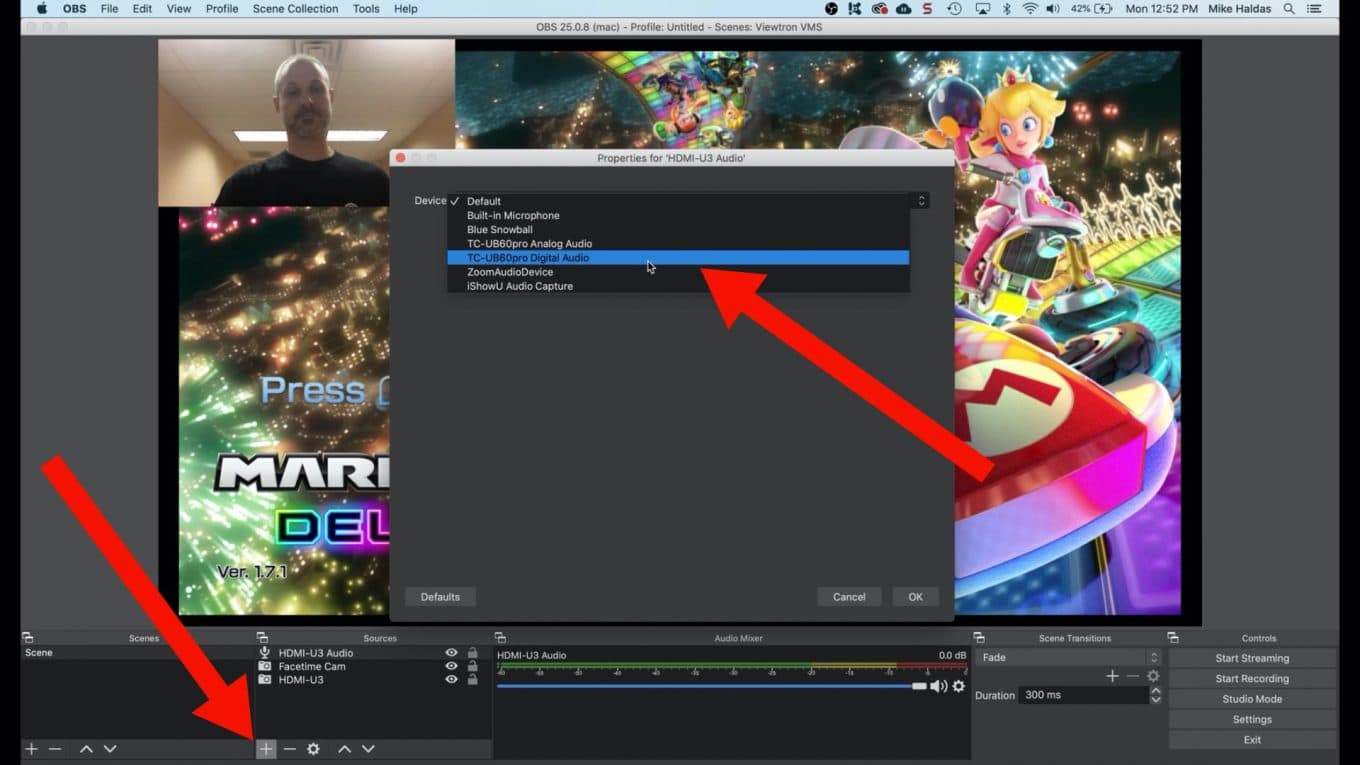Increase transition Duration with the stepper arrows
This screenshot has width=1360, height=765.
click(x=1156, y=690)
